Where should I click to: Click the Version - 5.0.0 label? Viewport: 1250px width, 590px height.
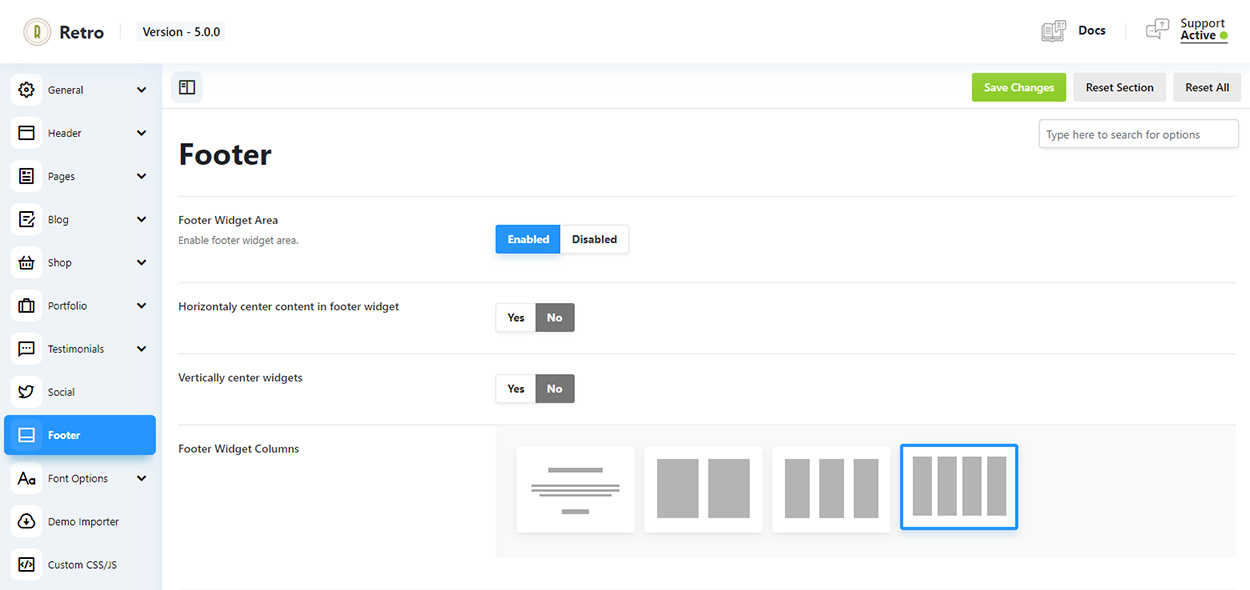tap(181, 32)
